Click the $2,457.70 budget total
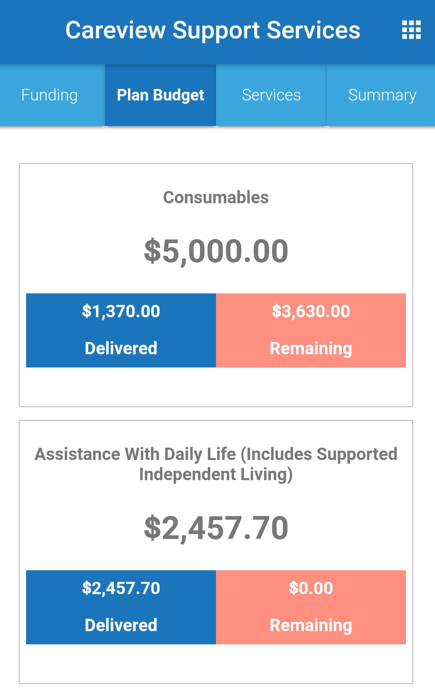The height and width of the screenshot is (695, 435). point(216,528)
